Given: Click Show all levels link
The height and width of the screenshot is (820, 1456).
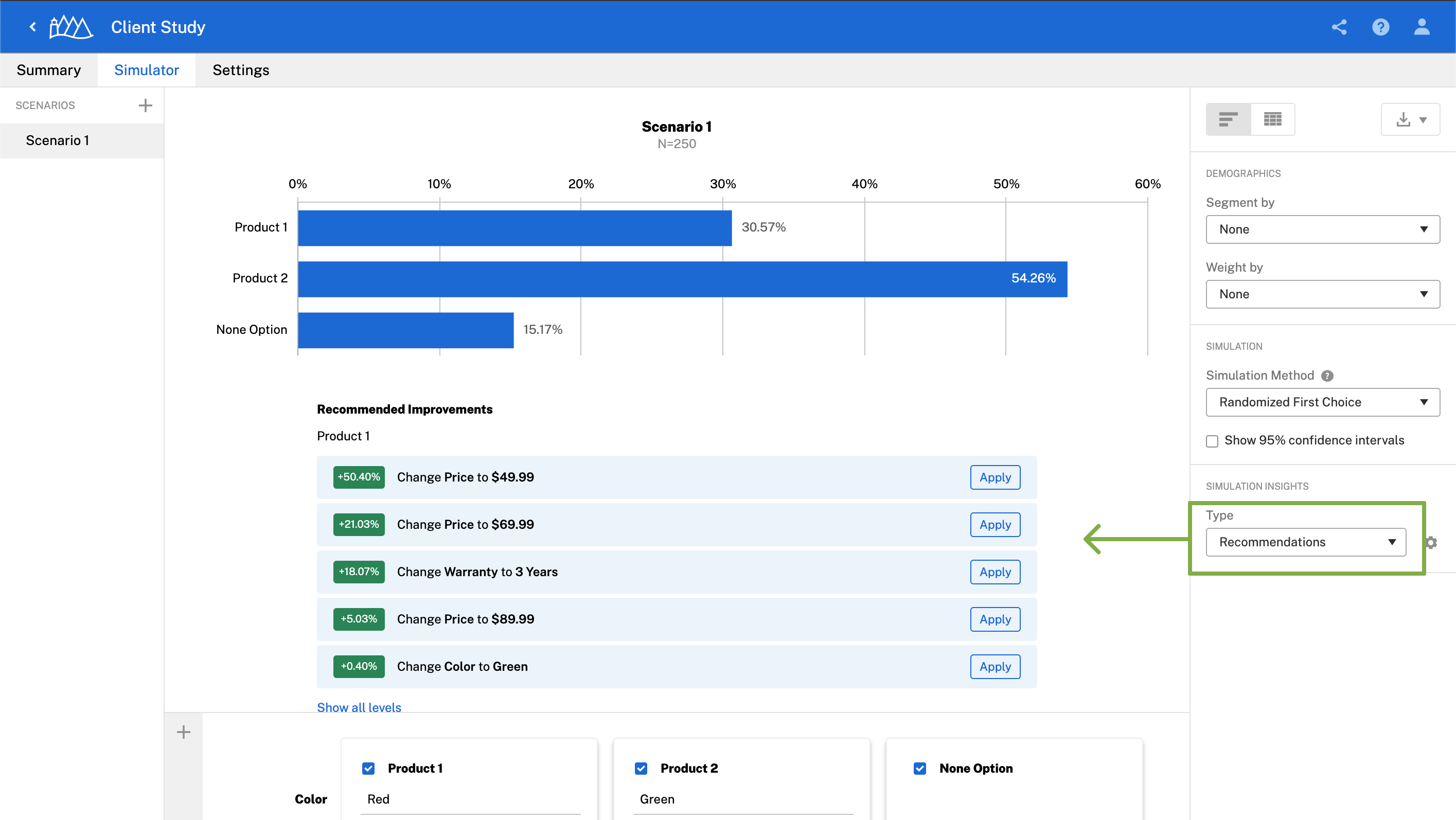Looking at the screenshot, I should 359,707.
